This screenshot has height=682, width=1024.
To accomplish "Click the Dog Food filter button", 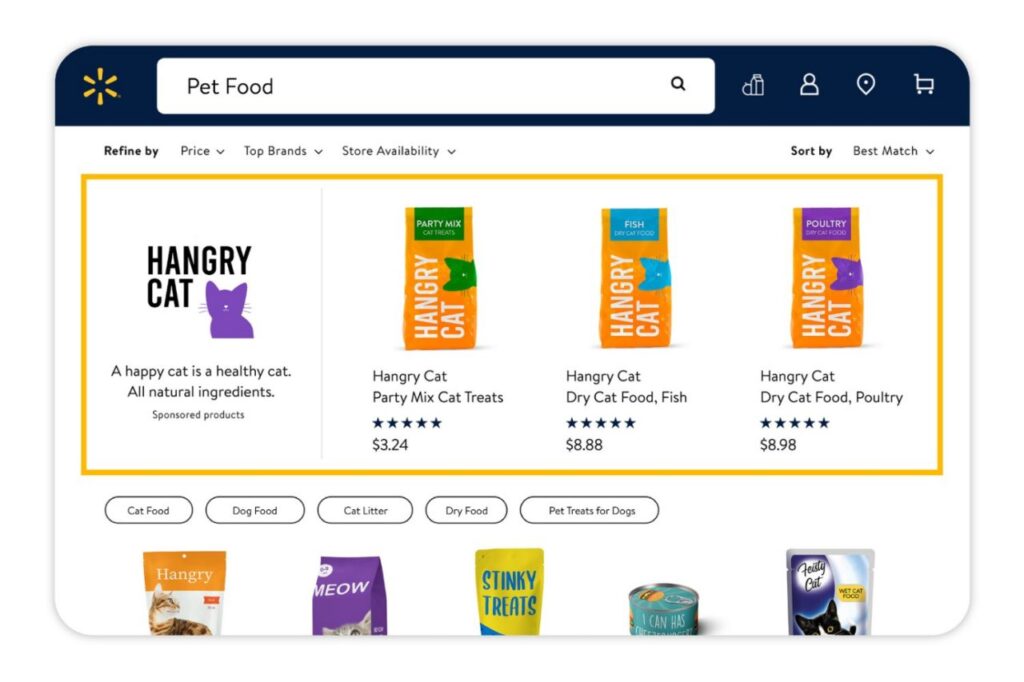I will coord(254,510).
